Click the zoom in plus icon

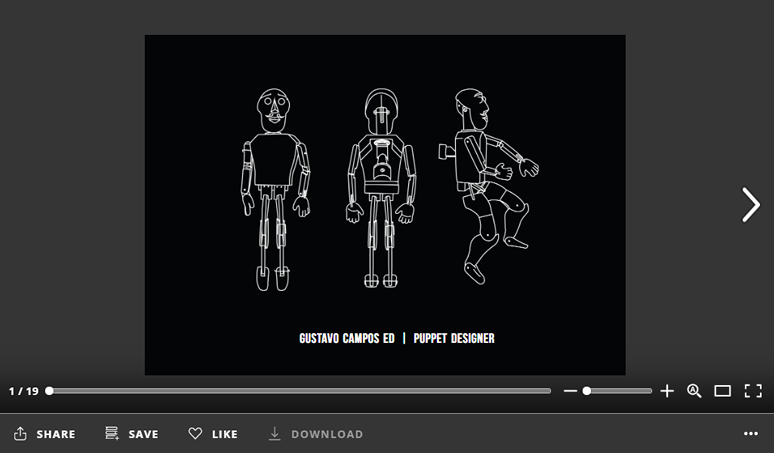pos(667,391)
